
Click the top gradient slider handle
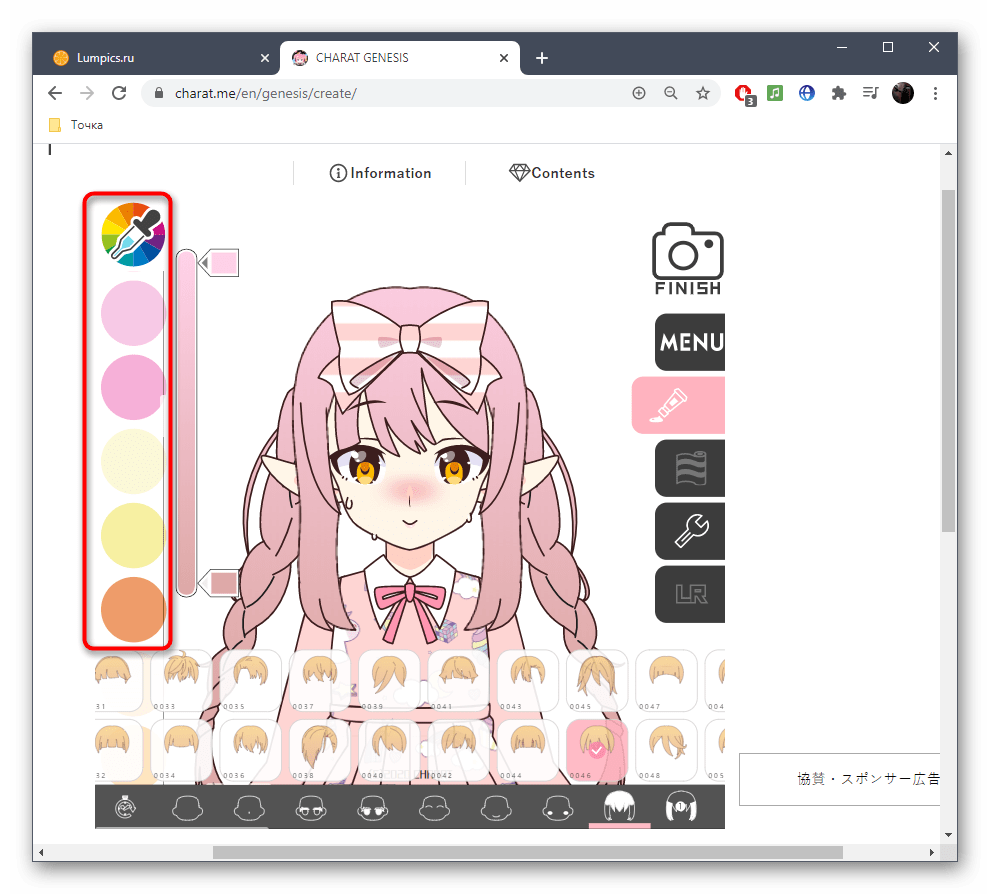(x=219, y=263)
